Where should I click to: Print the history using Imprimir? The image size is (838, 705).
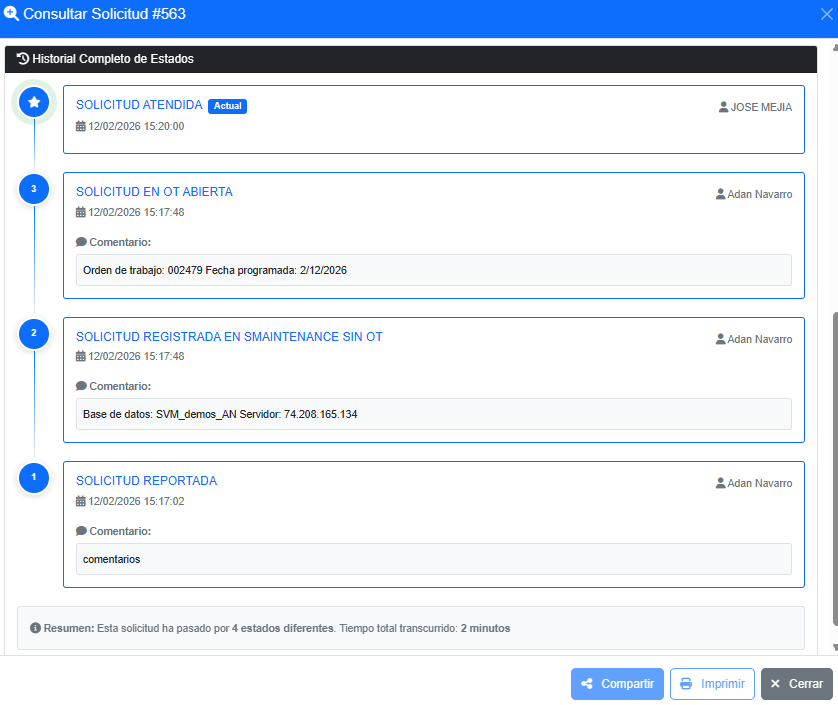pyautogui.click(x=712, y=684)
